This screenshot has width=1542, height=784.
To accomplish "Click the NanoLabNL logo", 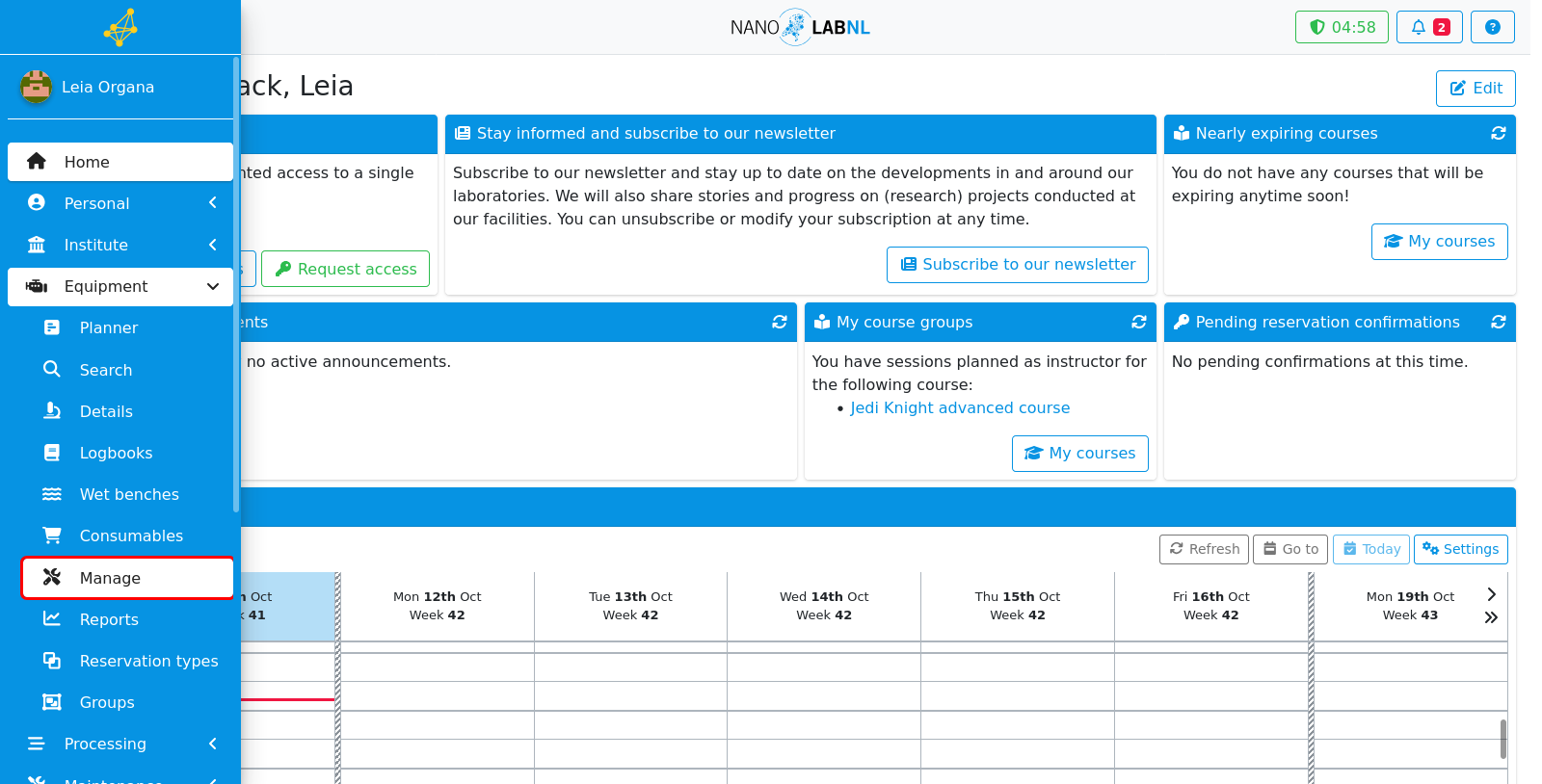I will [800, 27].
